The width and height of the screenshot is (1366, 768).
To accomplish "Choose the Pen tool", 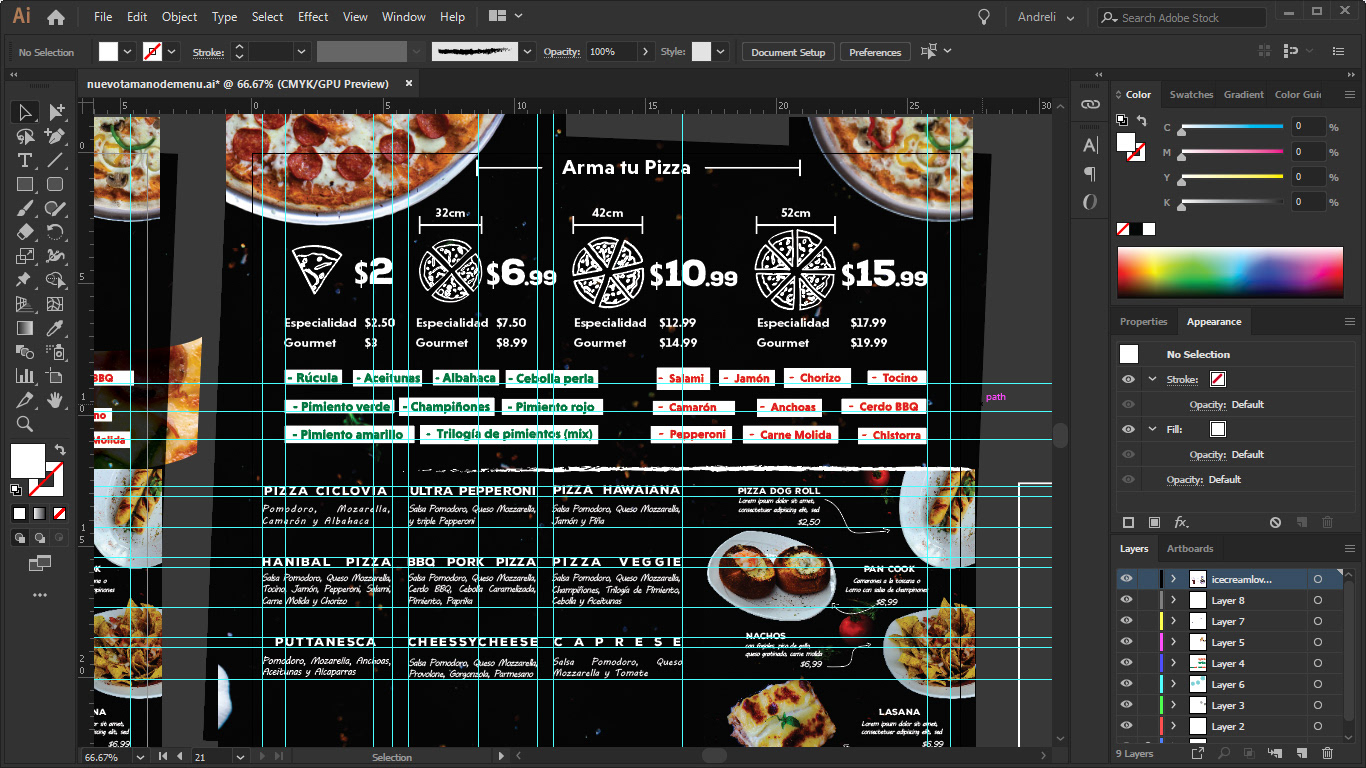I will pyautogui.click(x=55, y=136).
